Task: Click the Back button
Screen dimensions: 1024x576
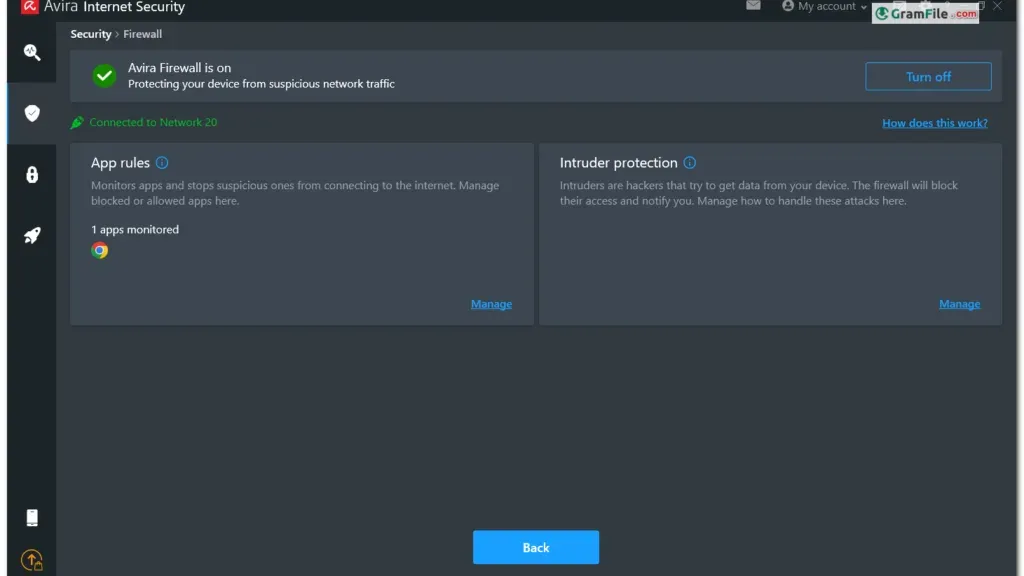Action: 536,547
